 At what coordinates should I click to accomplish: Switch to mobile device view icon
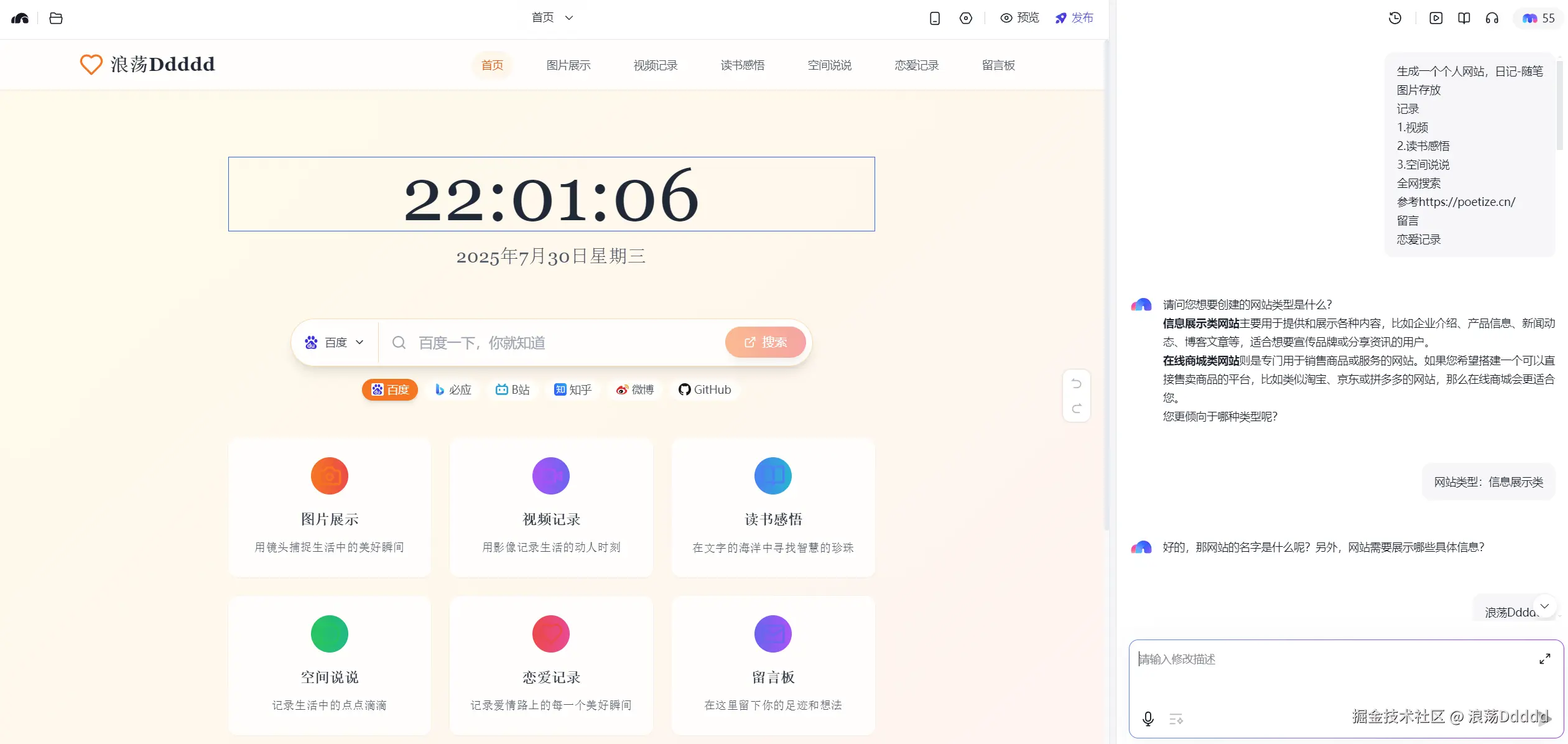[x=934, y=18]
